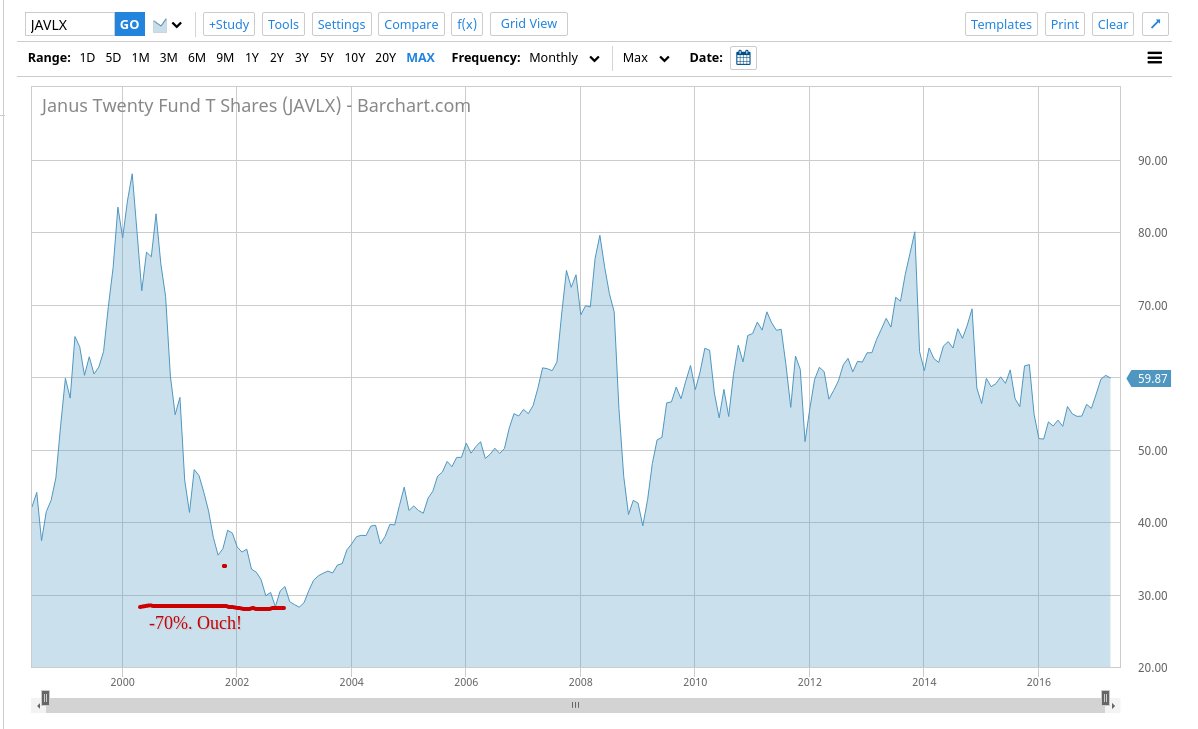This screenshot has height=729, width=1198.
Task: Select the 6M range
Action: coord(196,57)
